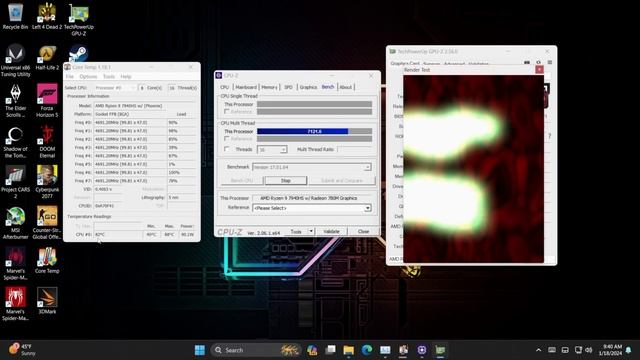Show hidden icons chevron in system tray

[538, 350]
